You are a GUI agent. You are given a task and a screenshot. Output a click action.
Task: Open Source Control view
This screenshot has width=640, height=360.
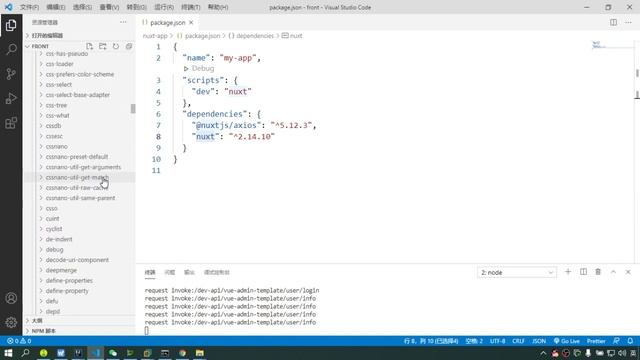[x=11, y=74]
